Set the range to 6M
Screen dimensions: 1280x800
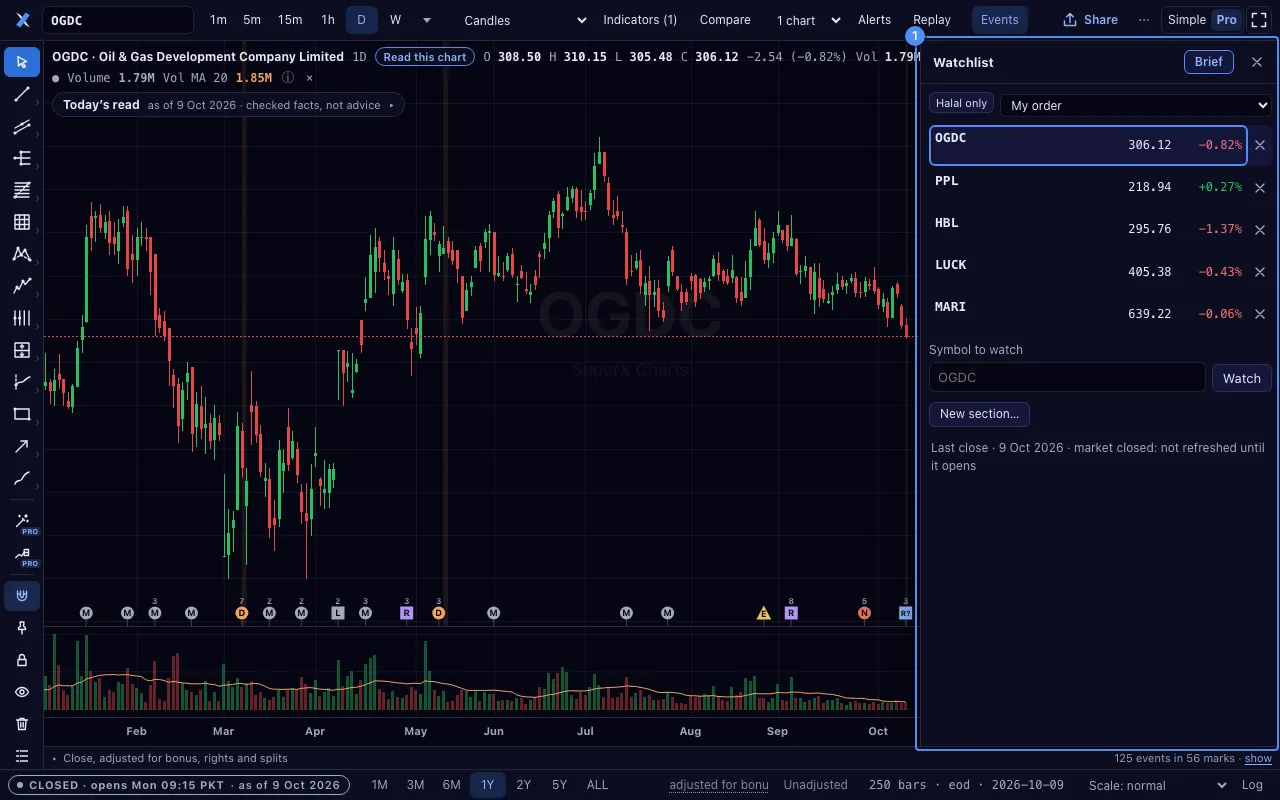click(x=451, y=785)
